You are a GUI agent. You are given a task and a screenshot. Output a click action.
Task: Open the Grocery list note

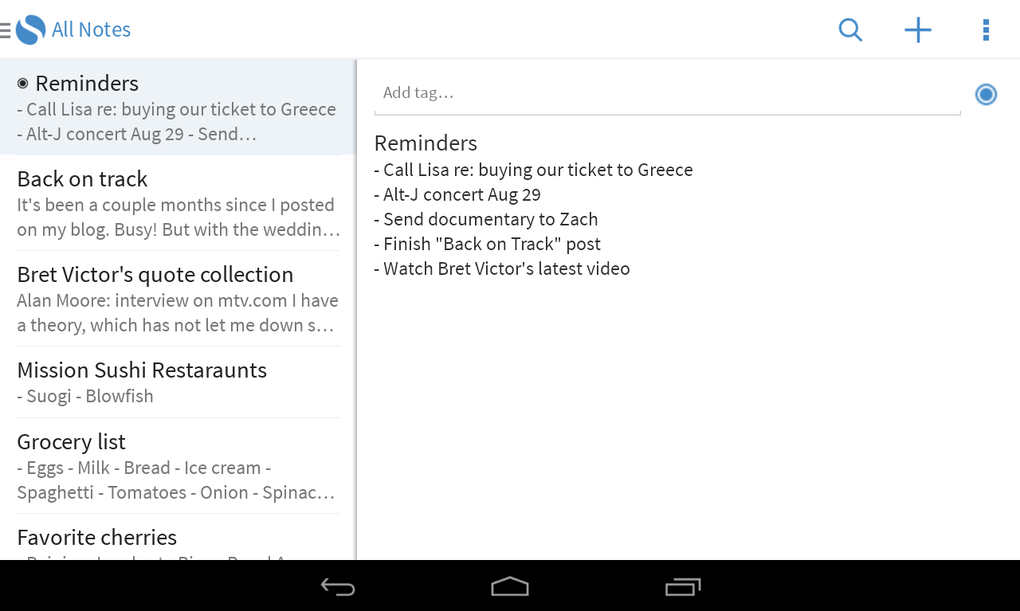coord(177,464)
